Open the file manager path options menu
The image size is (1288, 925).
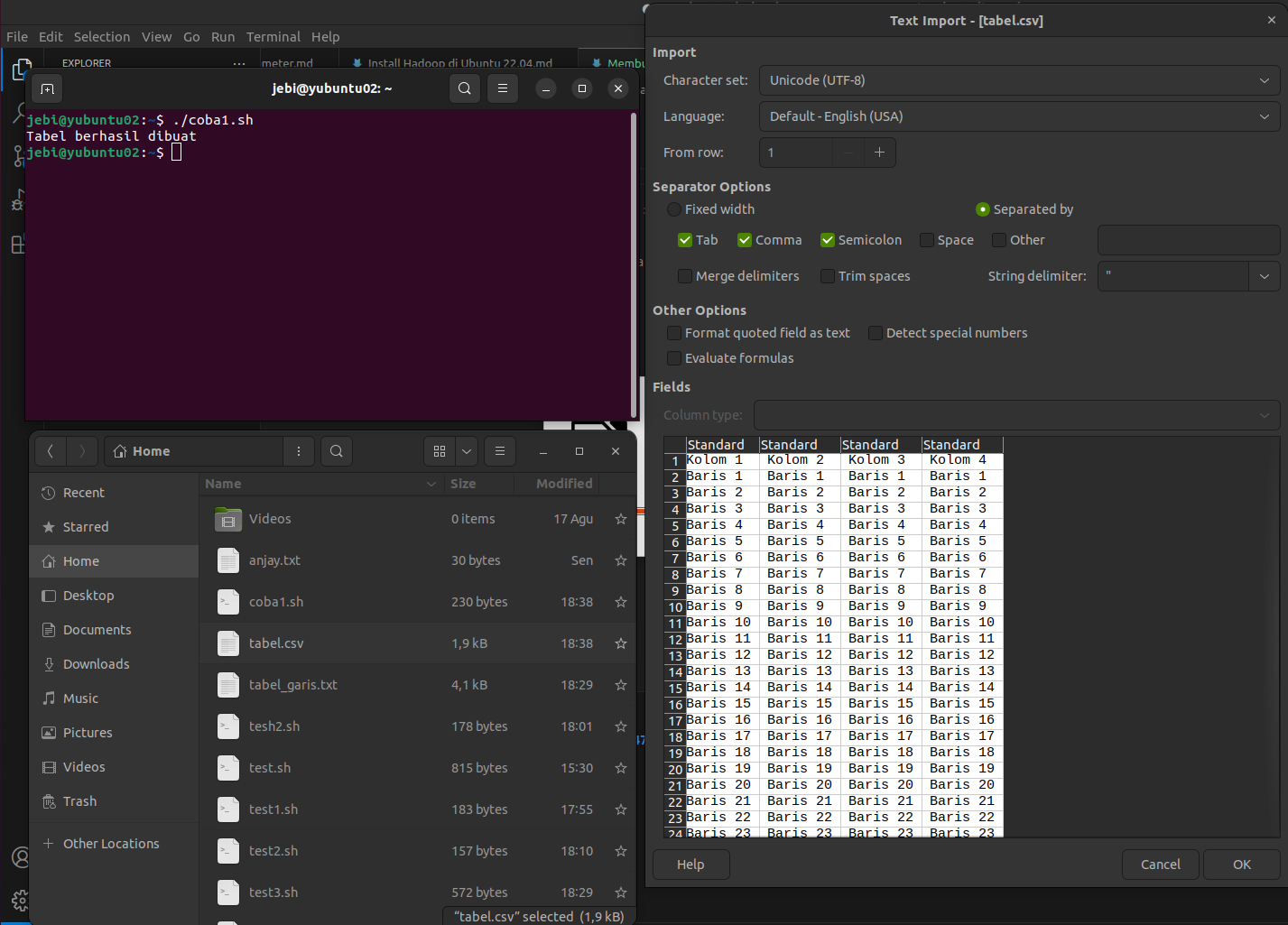click(x=299, y=451)
